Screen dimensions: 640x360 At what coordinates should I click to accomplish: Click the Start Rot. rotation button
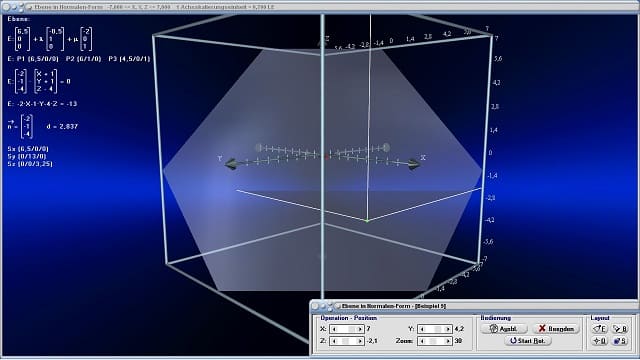pyautogui.click(x=528, y=340)
